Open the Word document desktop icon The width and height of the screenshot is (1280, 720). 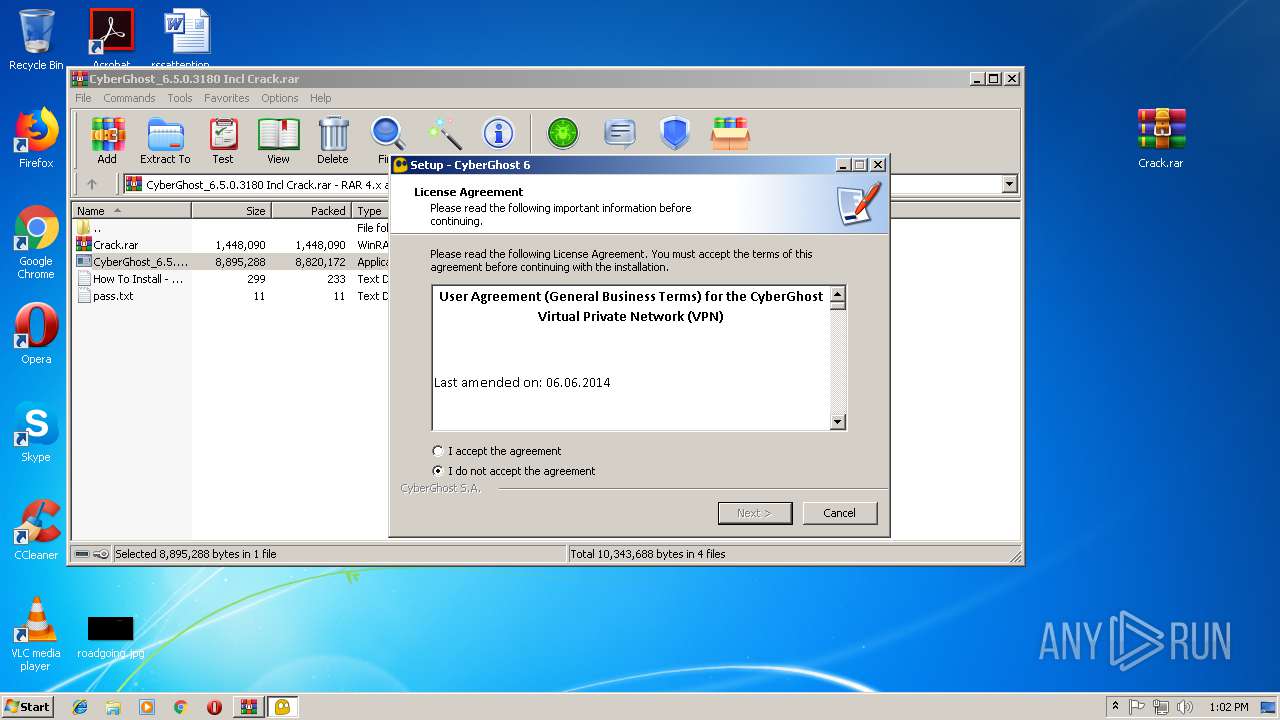[186, 38]
